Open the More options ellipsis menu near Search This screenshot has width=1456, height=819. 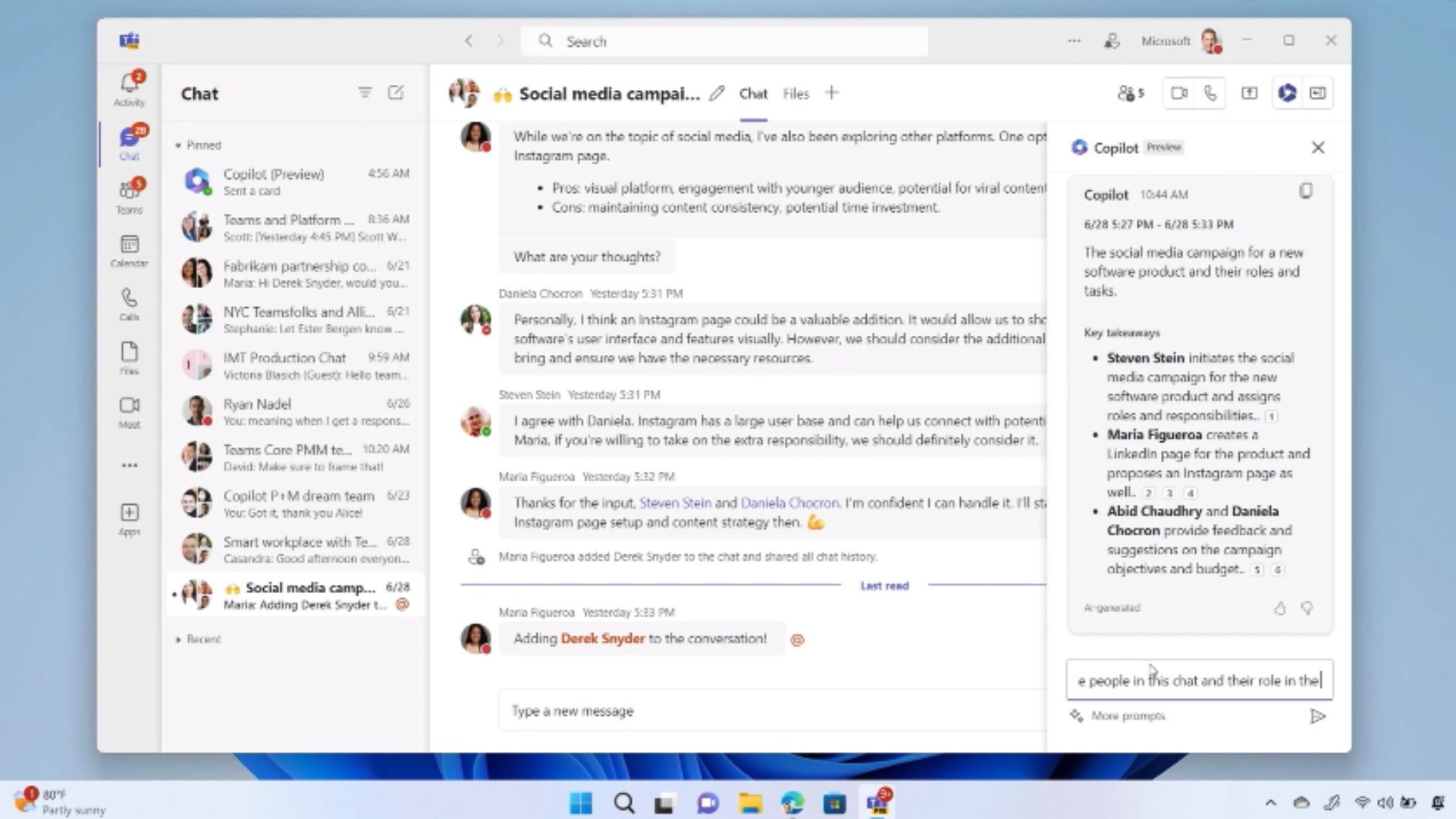1074,41
